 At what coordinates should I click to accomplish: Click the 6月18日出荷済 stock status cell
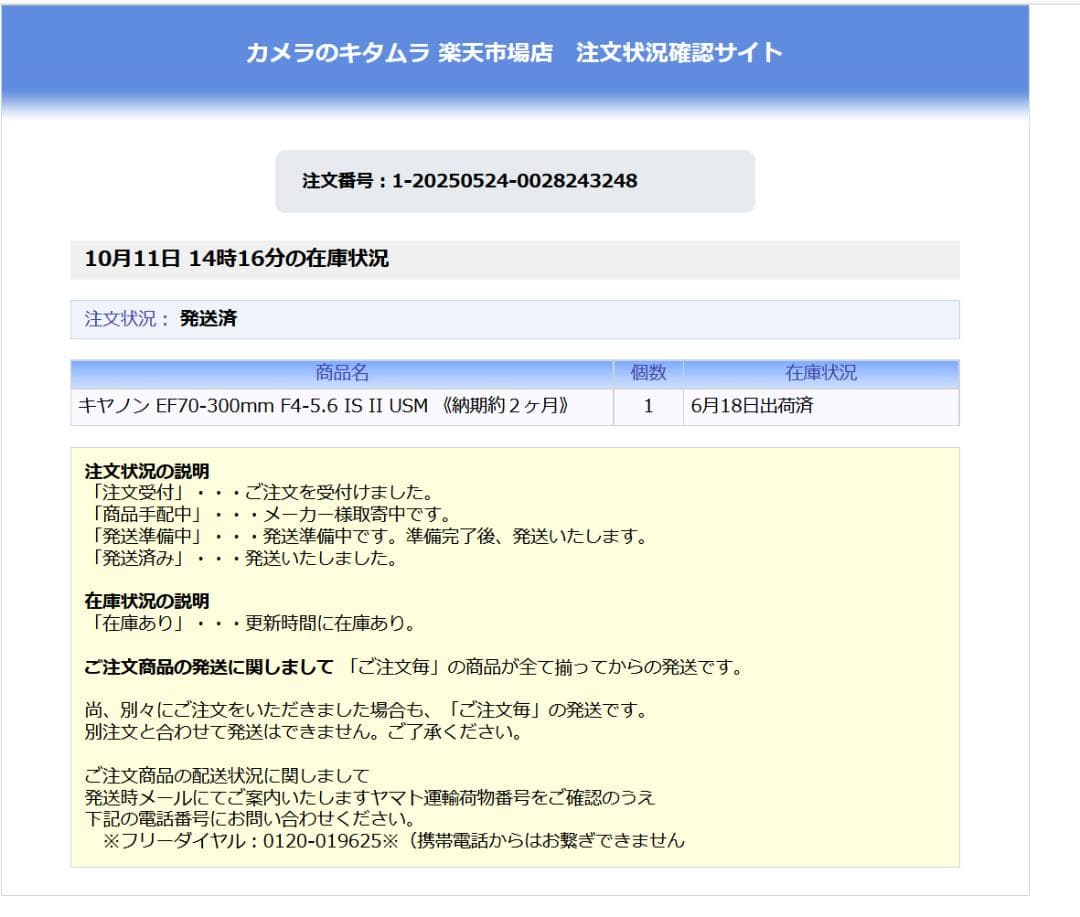(x=745, y=407)
